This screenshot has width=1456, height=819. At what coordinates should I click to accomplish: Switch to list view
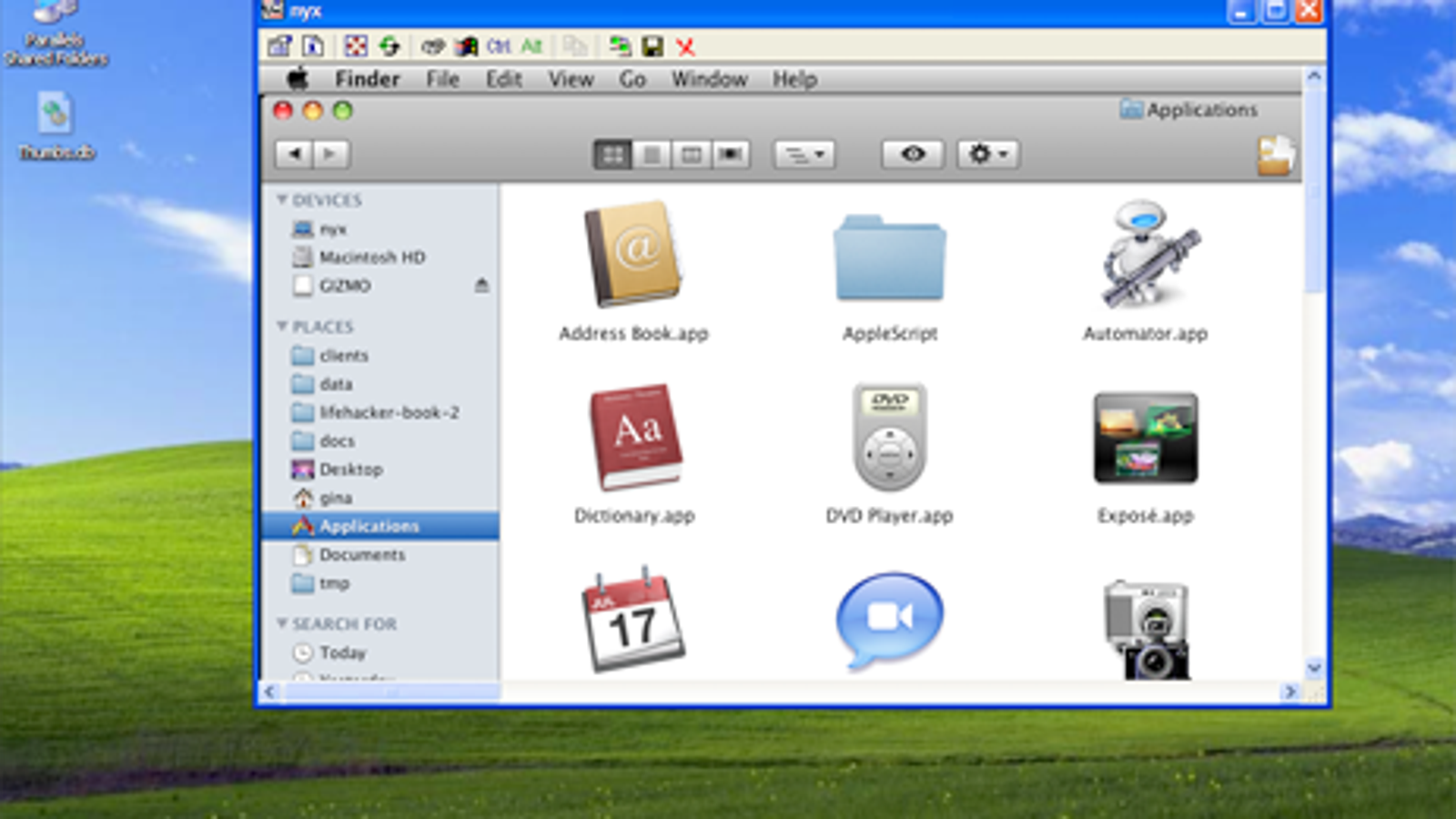pos(652,155)
